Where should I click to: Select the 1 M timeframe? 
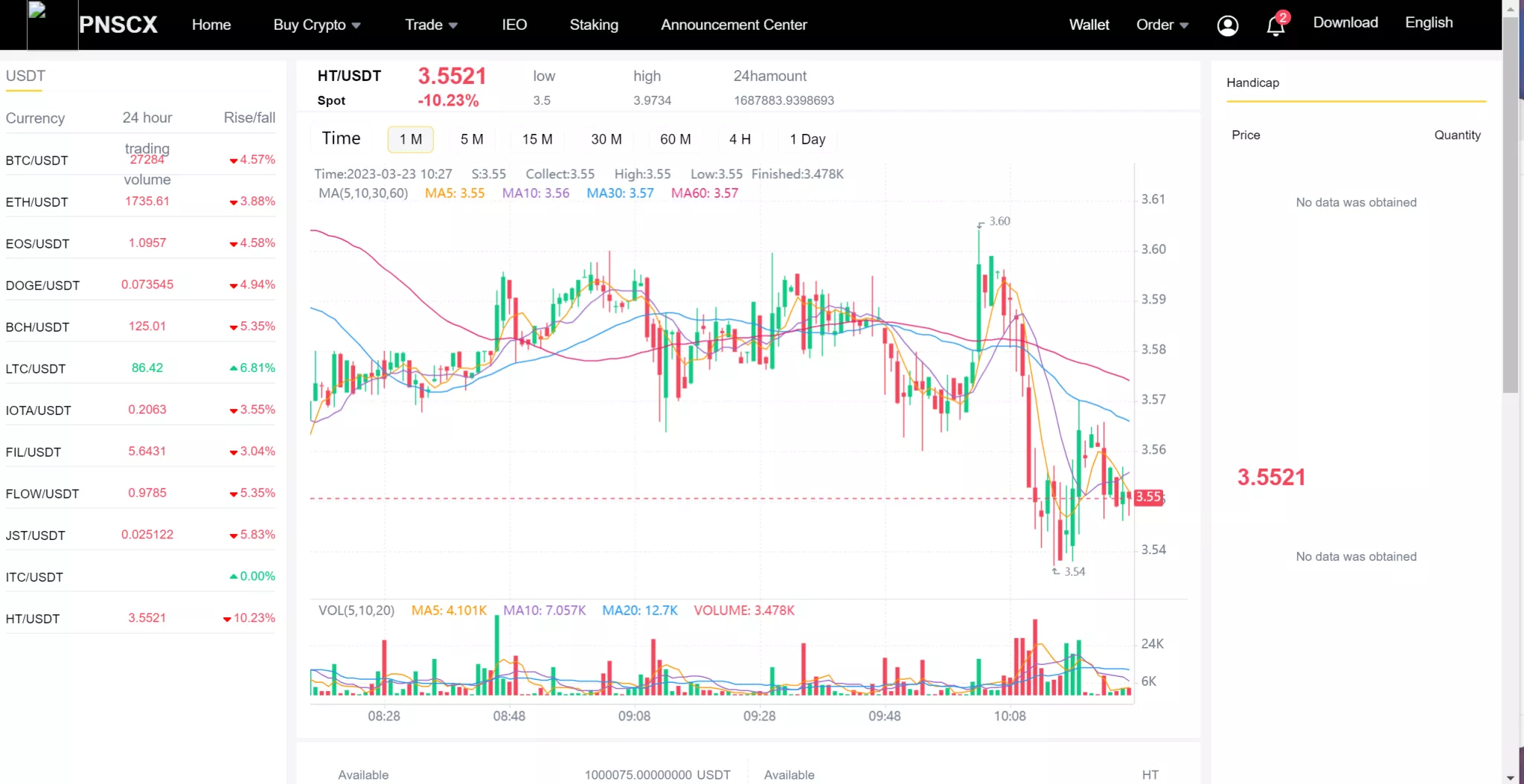click(x=410, y=139)
